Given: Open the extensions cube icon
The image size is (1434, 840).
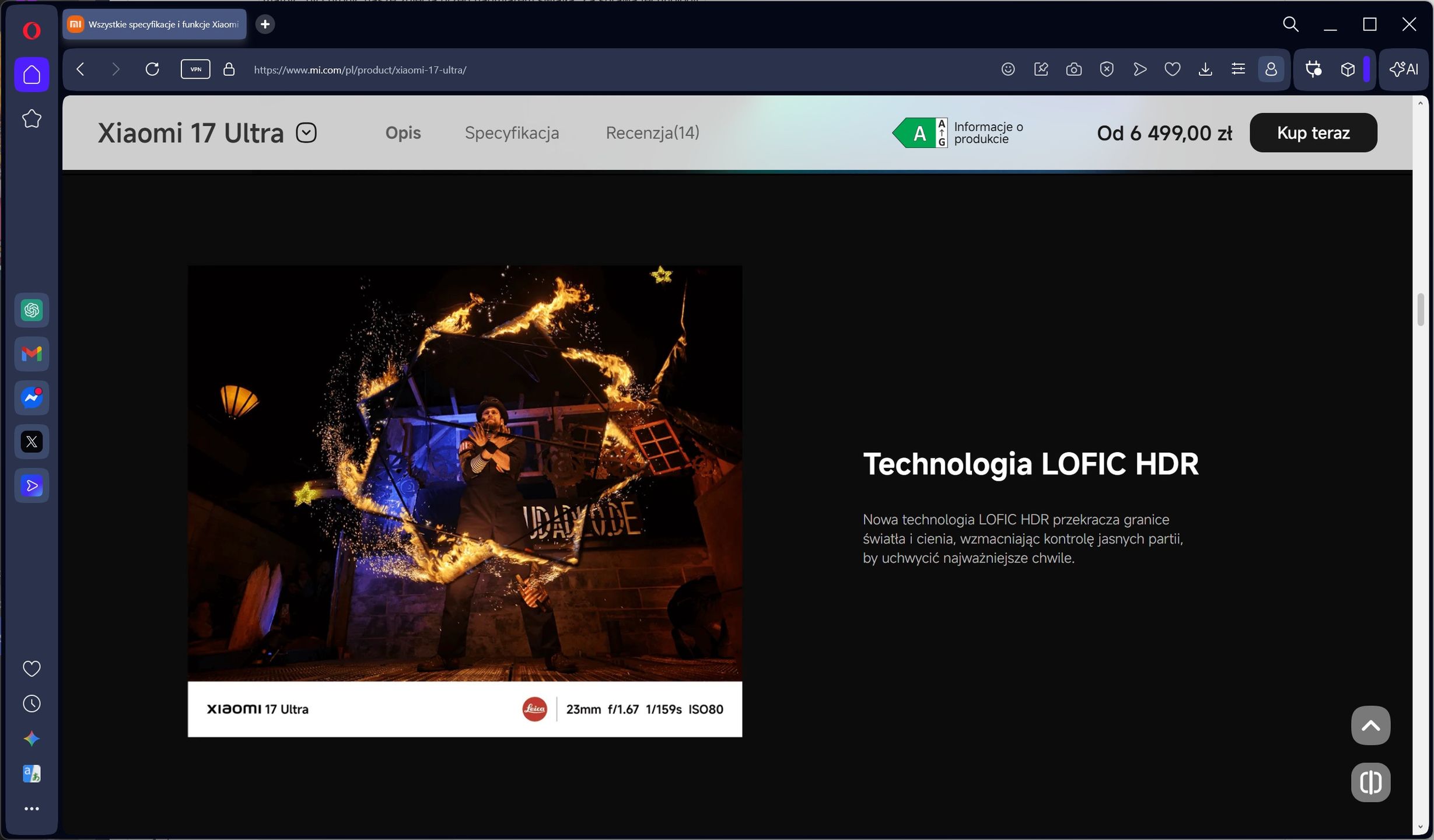Looking at the screenshot, I should pos(1348,69).
